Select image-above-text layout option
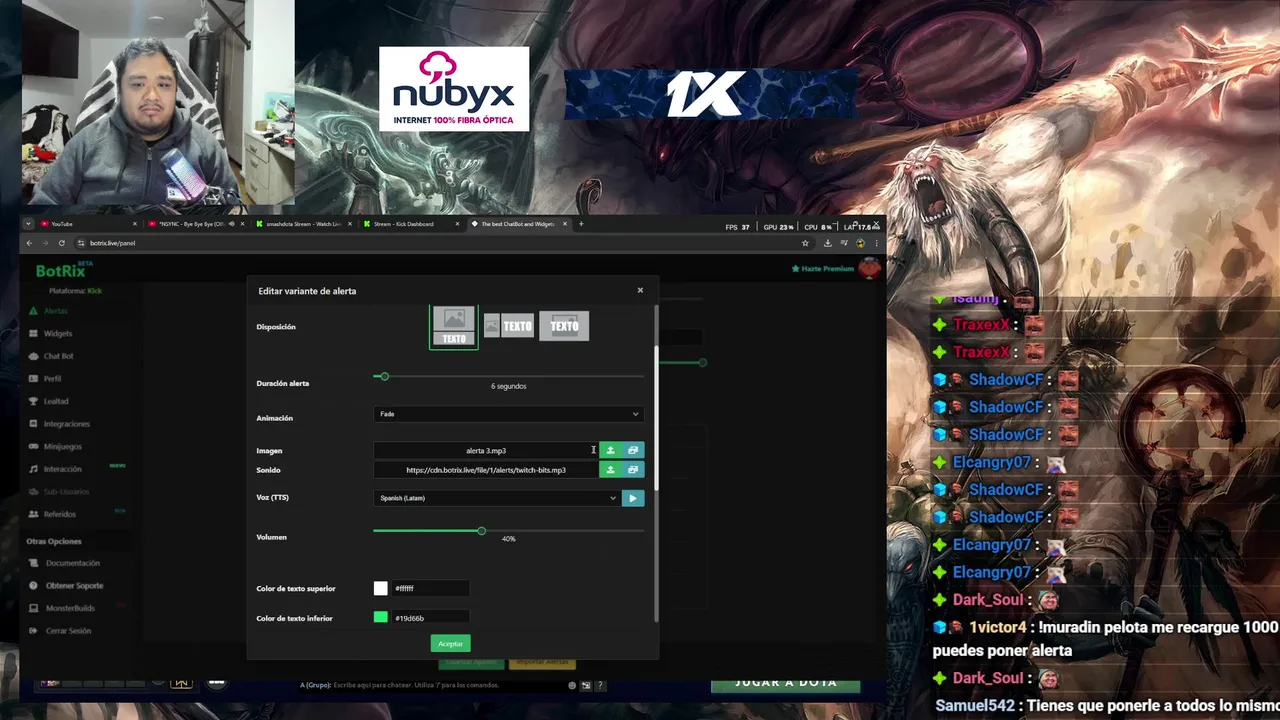1280x720 pixels. [454, 327]
